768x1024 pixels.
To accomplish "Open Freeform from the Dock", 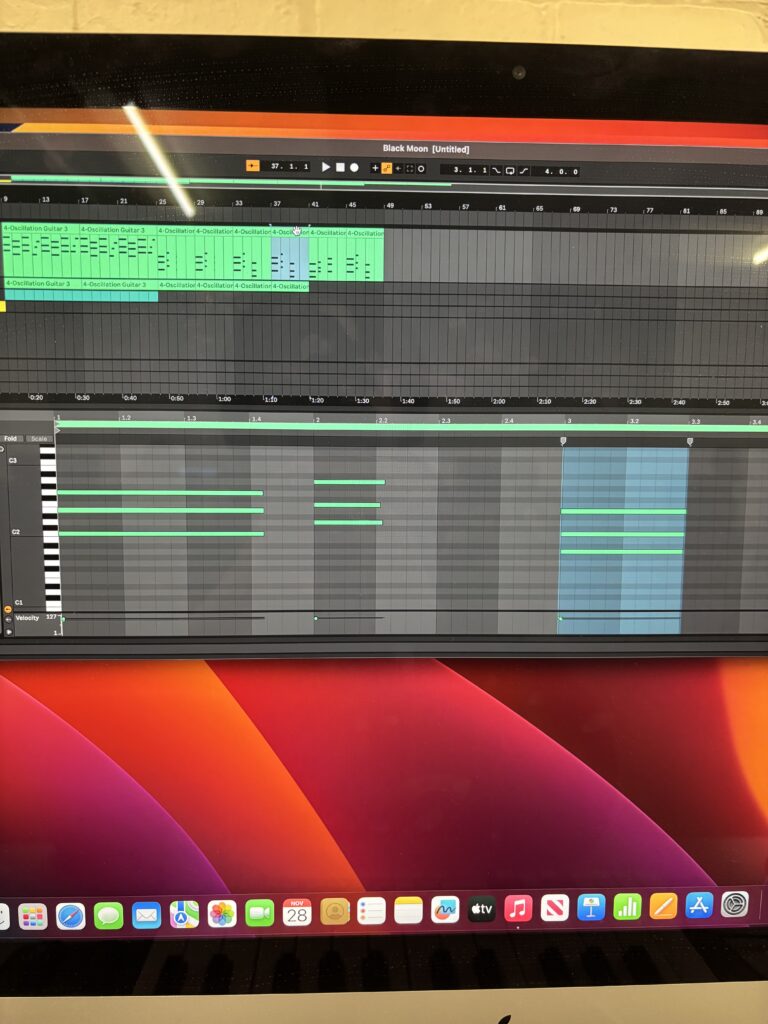I will click(445, 910).
